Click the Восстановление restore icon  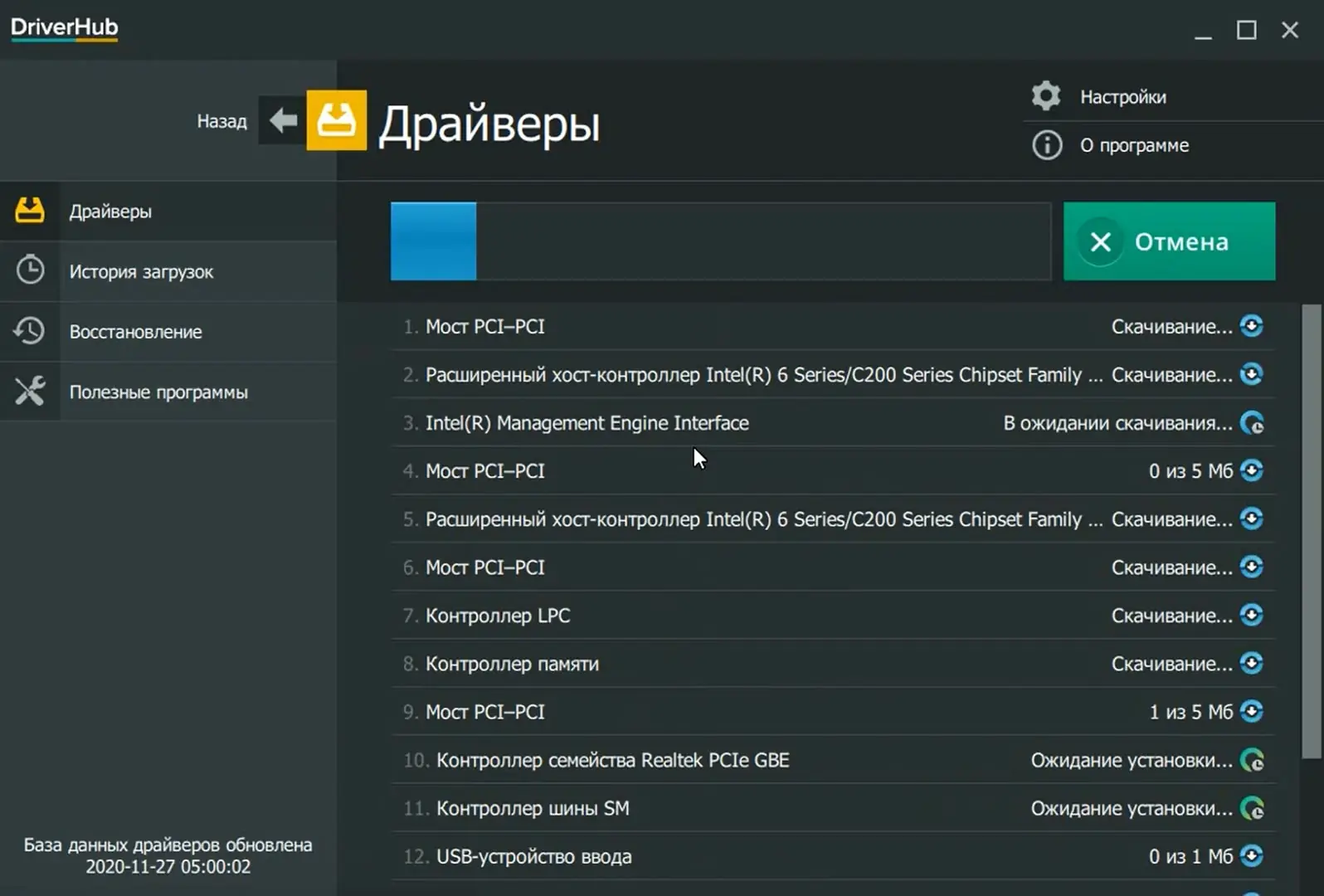click(x=30, y=331)
